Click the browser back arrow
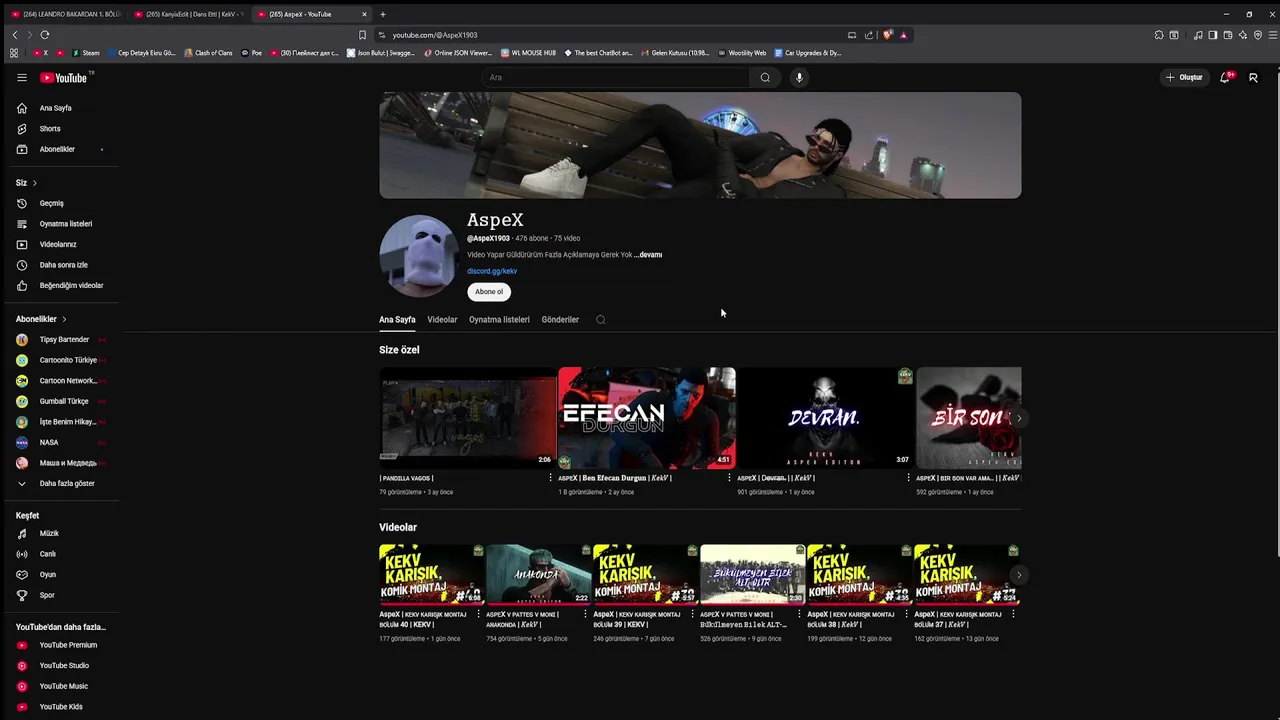1280x720 pixels. click(x=14, y=35)
